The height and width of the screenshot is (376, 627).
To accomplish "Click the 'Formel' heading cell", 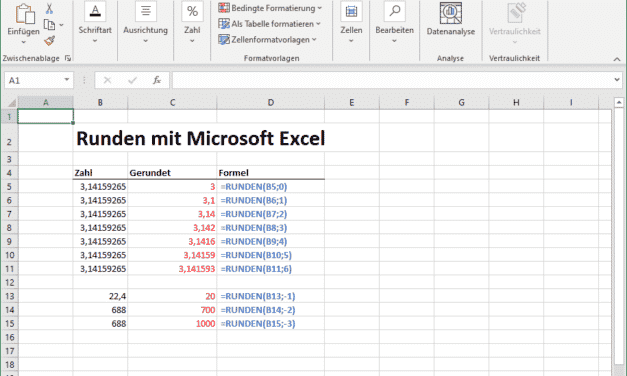I will [271, 173].
